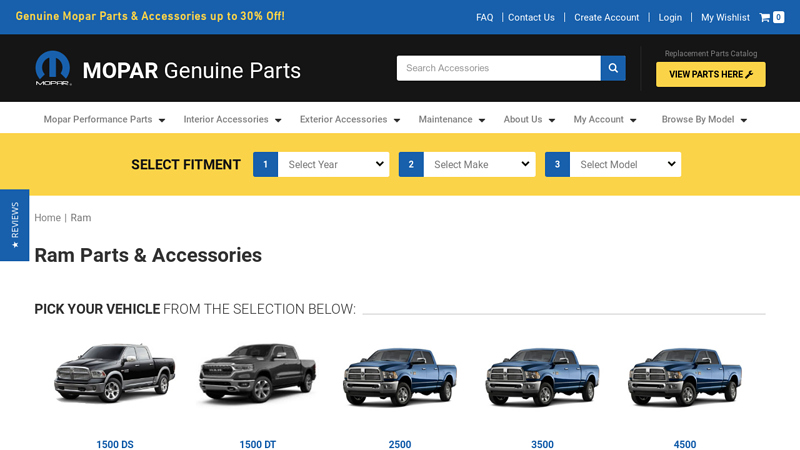Expand the My Account menu
The width and height of the screenshot is (800, 450).
pyautogui.click(x=605, y=119)
